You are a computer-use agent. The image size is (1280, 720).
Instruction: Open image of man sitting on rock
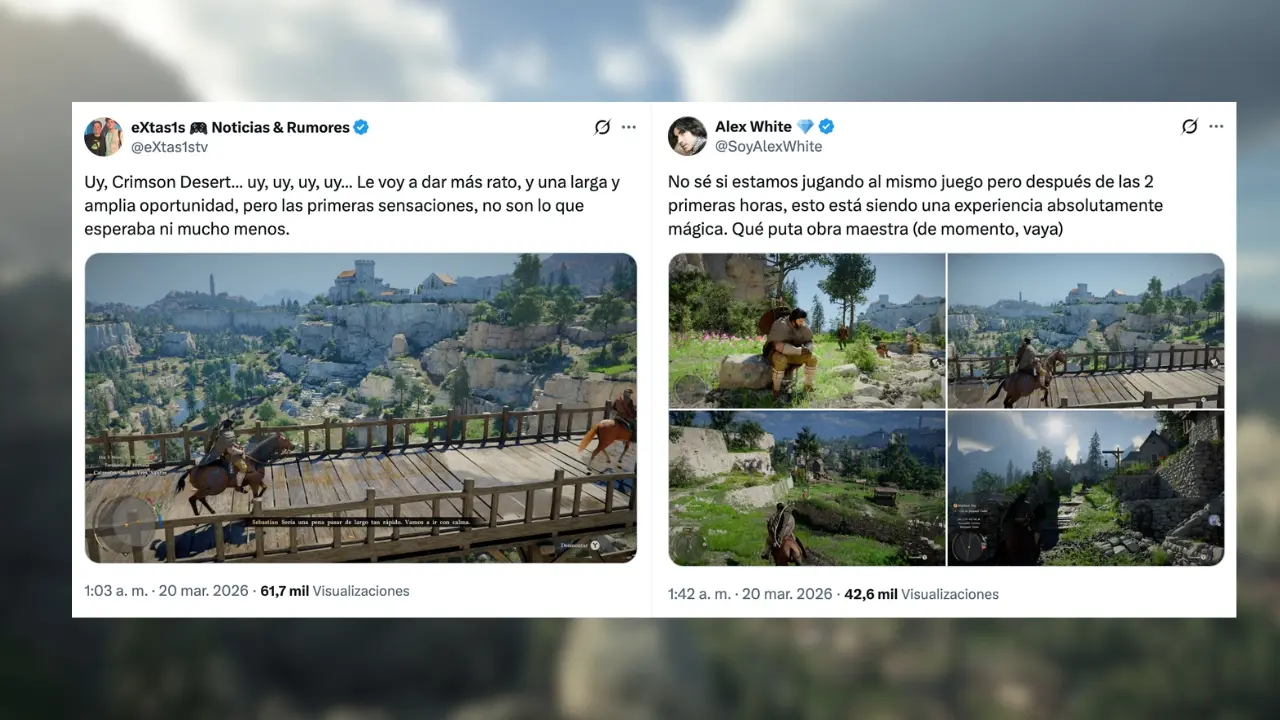tap(807, 330)
